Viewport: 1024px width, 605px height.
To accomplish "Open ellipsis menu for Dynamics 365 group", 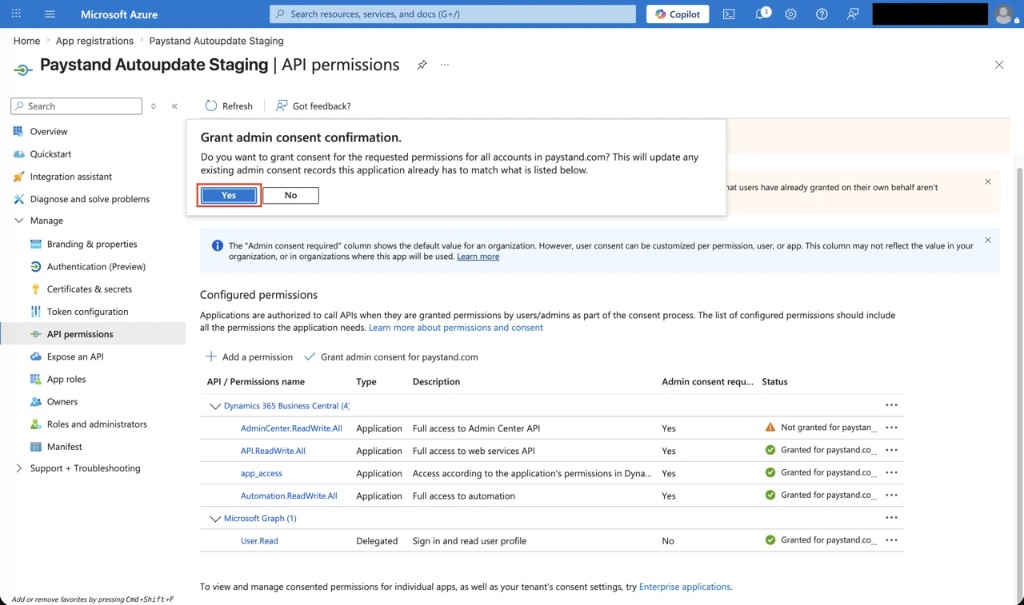I will 891,405.
